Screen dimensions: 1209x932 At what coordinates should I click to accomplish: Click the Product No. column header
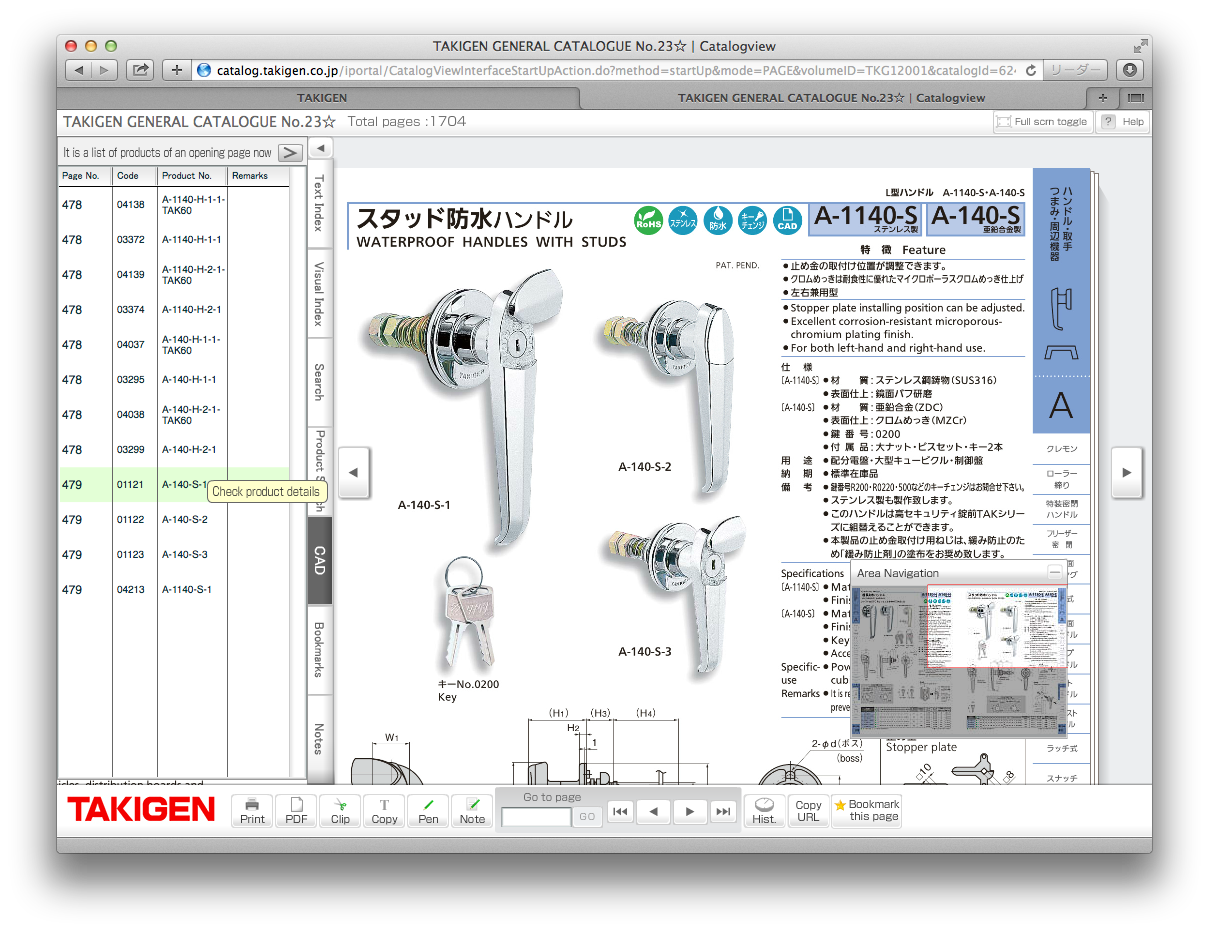tap(192, 176)
